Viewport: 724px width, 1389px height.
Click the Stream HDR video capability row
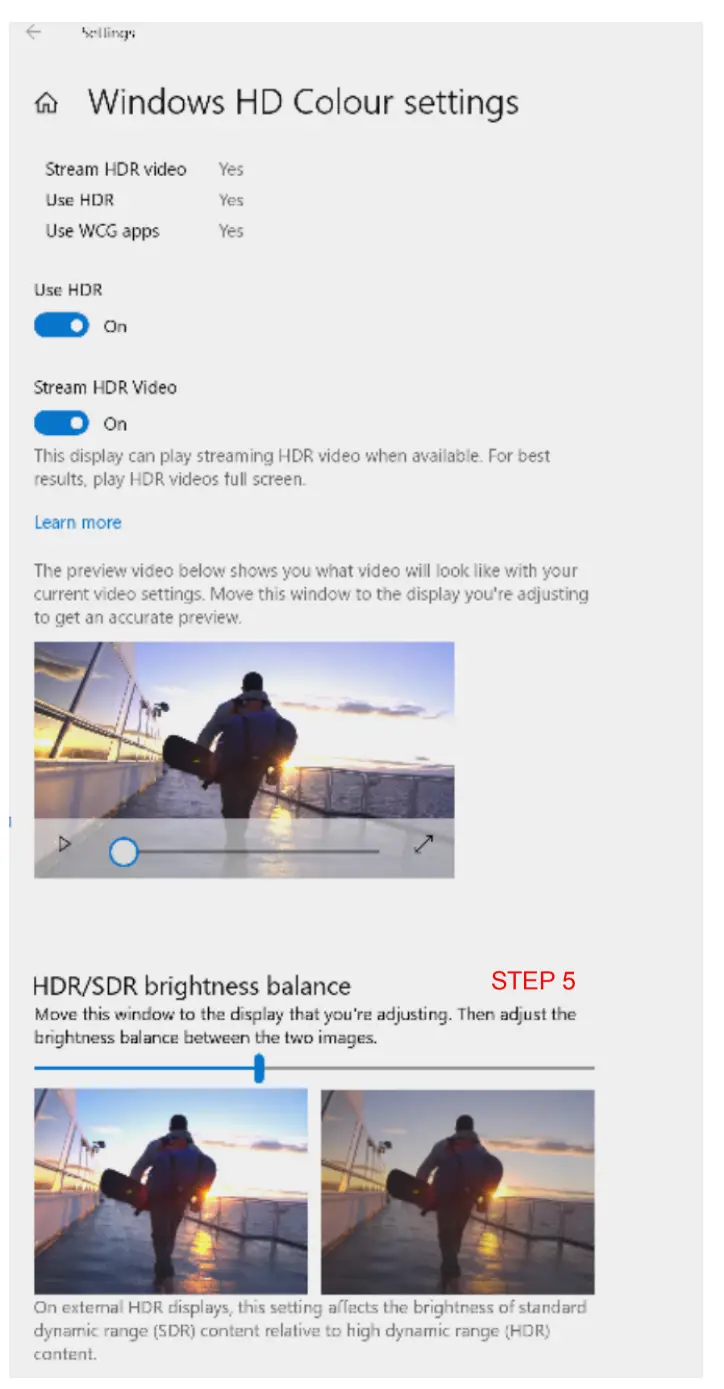point(145,169)
